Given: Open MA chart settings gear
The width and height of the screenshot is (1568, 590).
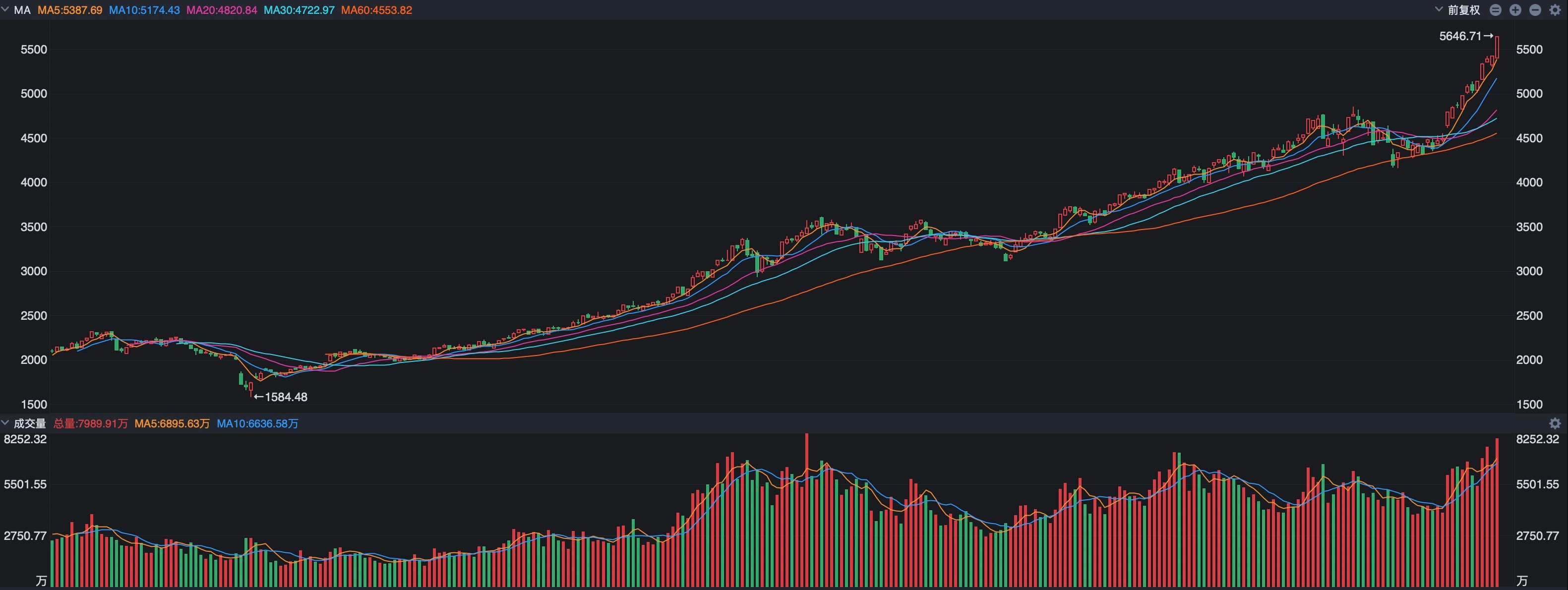Looking at the screenshot, I should (1555, 10).
